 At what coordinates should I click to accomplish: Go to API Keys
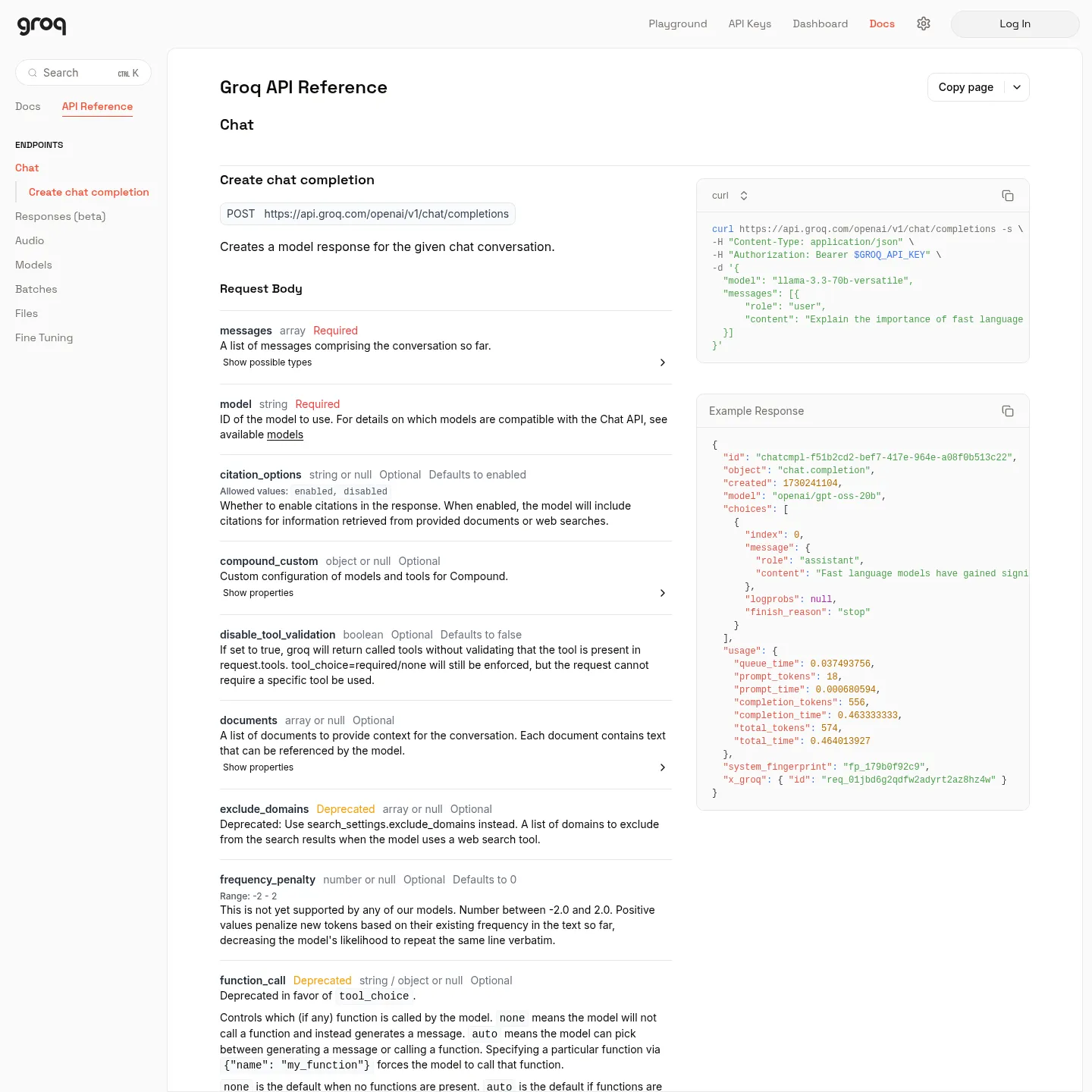click(x=750, y=24)
